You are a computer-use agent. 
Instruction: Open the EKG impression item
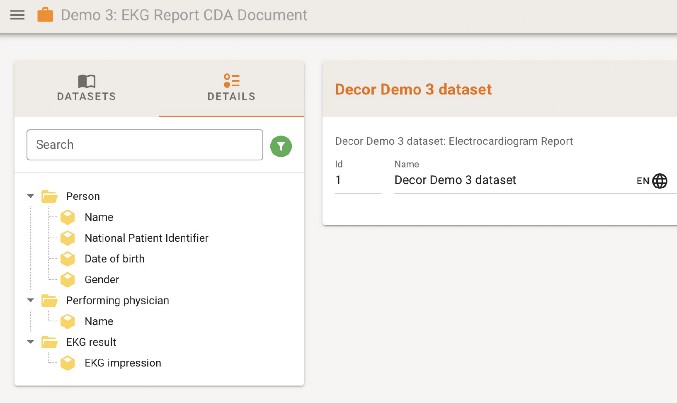pyautogui.click(x=122, y=363)
